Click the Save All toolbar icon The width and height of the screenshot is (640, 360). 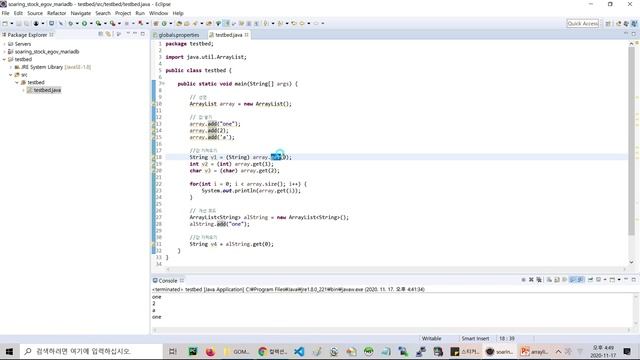[27, 24]
